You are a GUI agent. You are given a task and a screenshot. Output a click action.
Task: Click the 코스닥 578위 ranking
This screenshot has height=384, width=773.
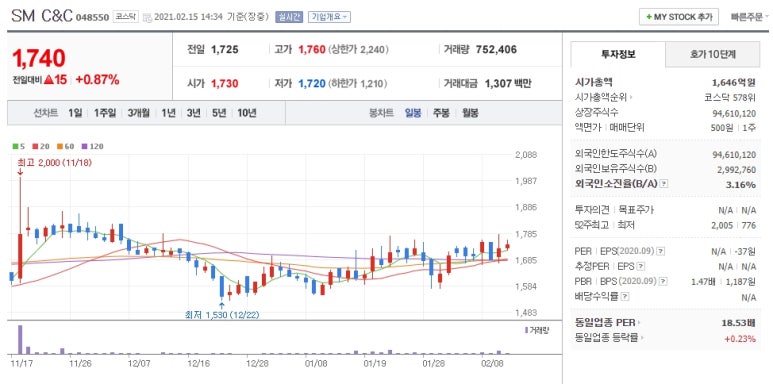tap(730, 97)
